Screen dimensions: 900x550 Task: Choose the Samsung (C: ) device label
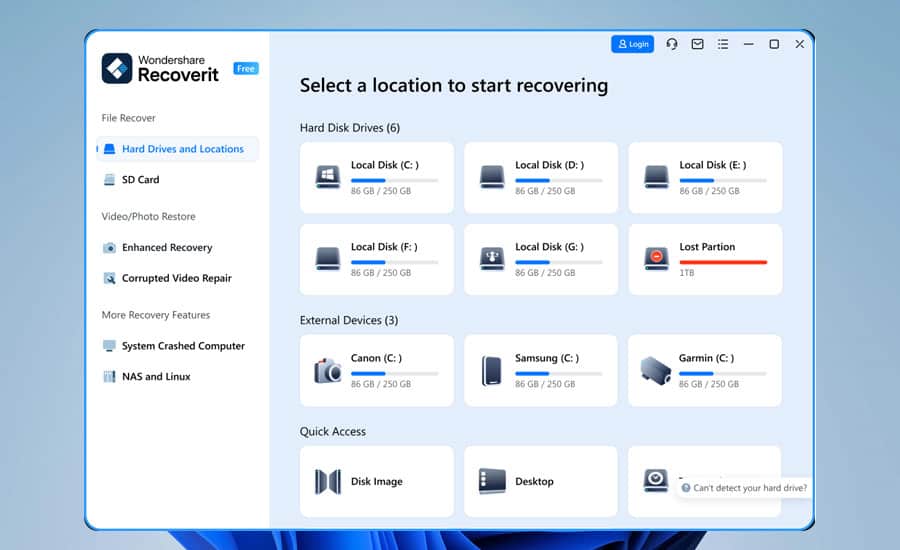pos(547,358)
